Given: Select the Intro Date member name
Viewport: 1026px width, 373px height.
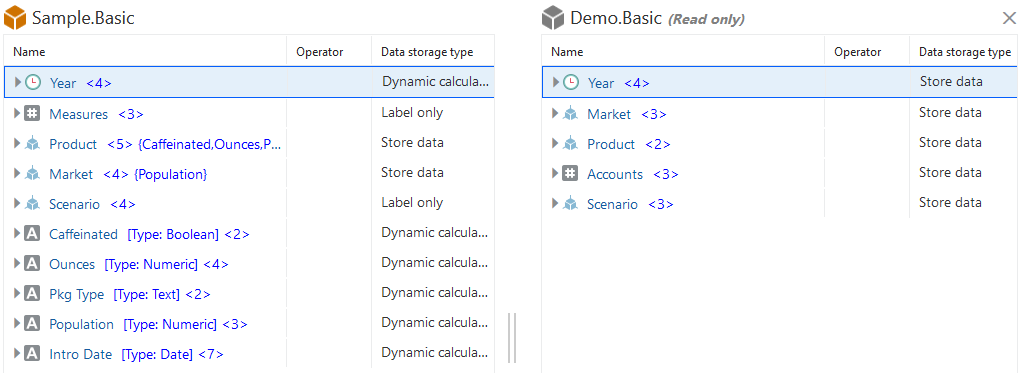Looking at the screenshot, I should point(80,355).
